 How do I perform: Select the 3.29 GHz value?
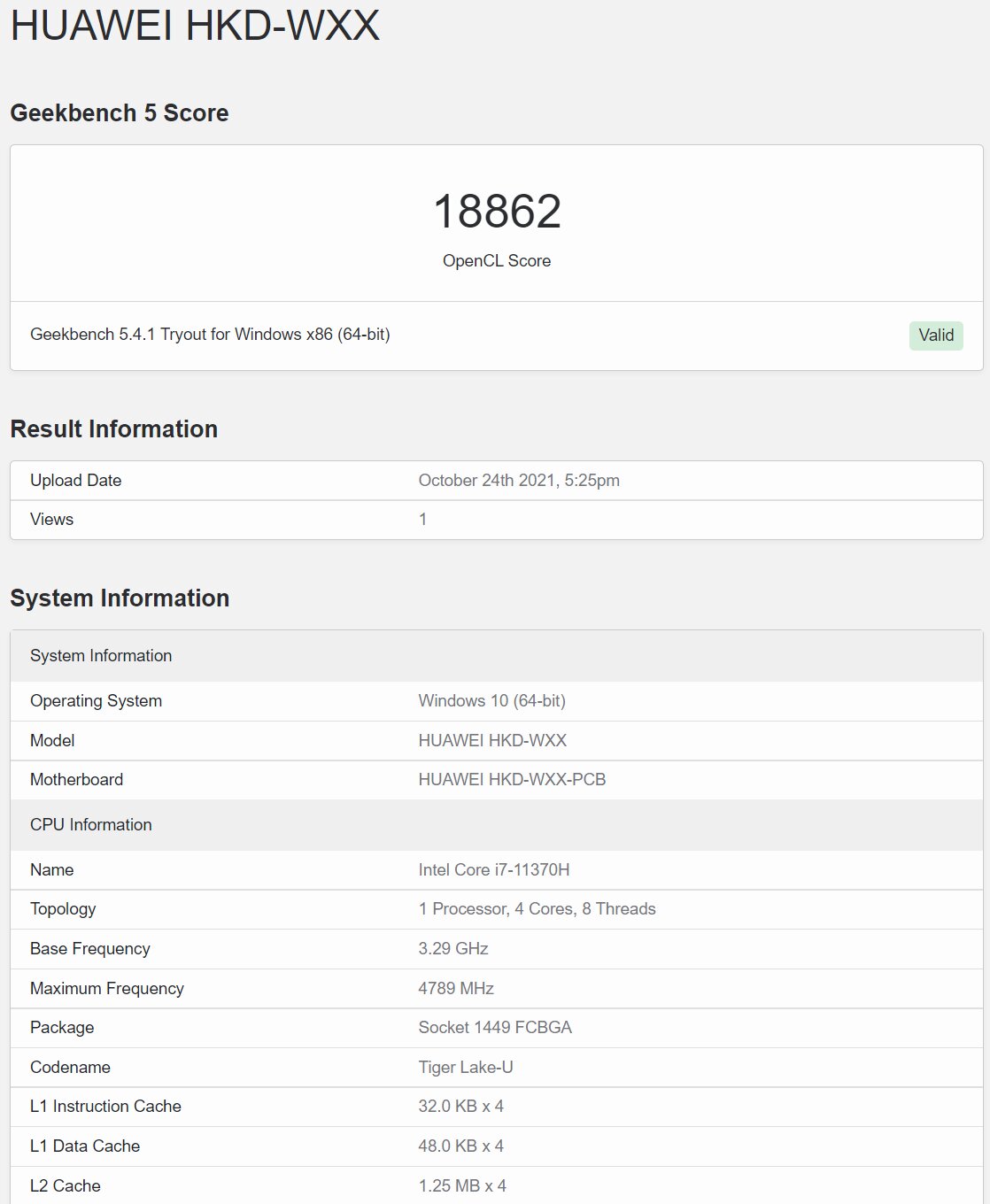(453, 948)
